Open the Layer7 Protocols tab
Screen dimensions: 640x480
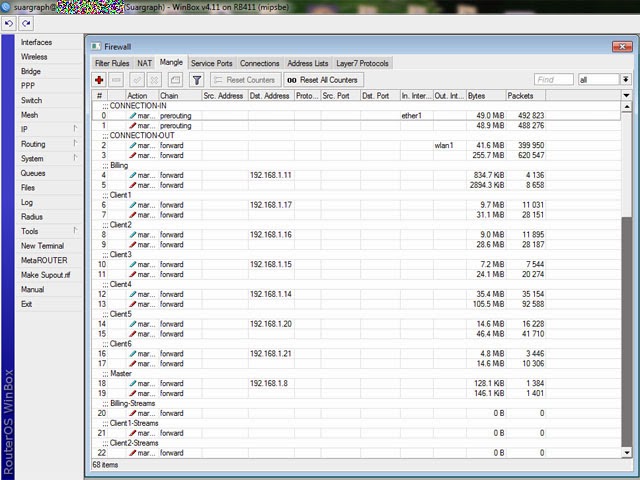[x=362, y=63]
